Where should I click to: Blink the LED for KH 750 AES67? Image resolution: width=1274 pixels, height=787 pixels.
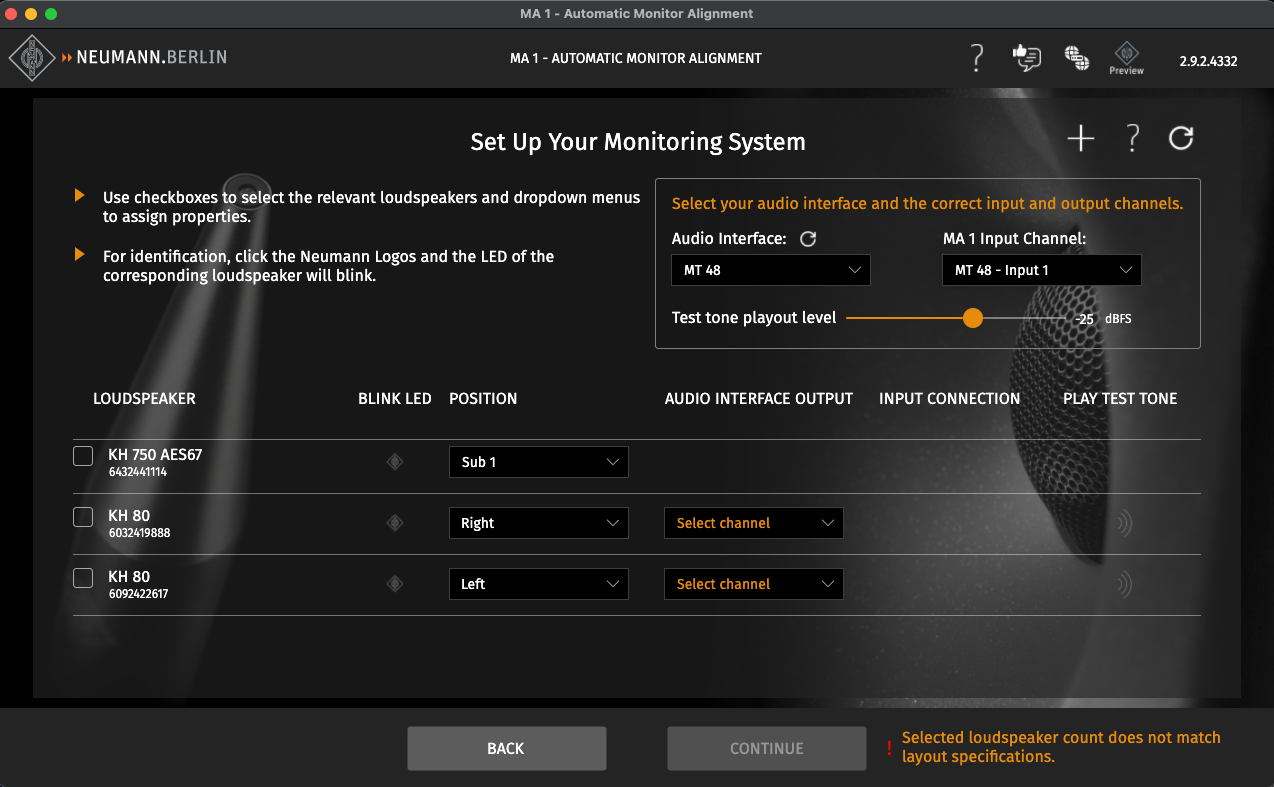(395, 462)
